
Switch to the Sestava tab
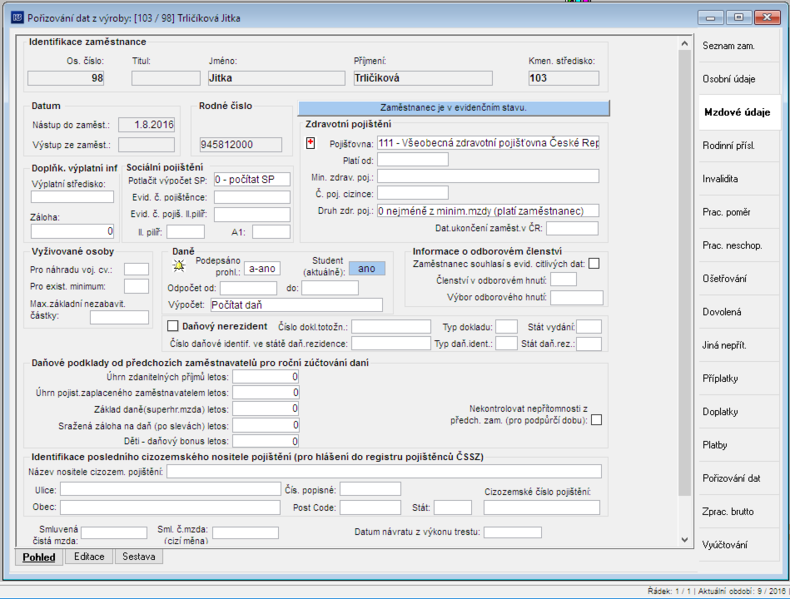(139, 557)
